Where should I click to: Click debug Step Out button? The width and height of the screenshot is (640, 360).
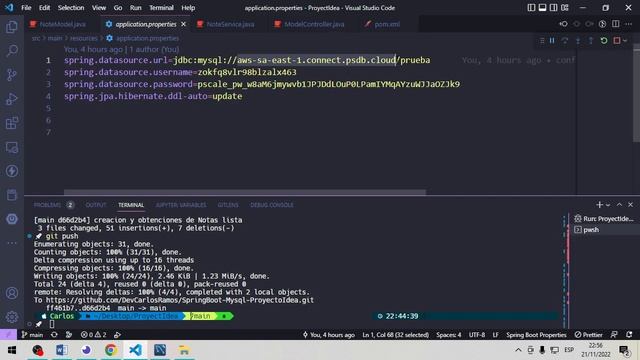(591, 40)
